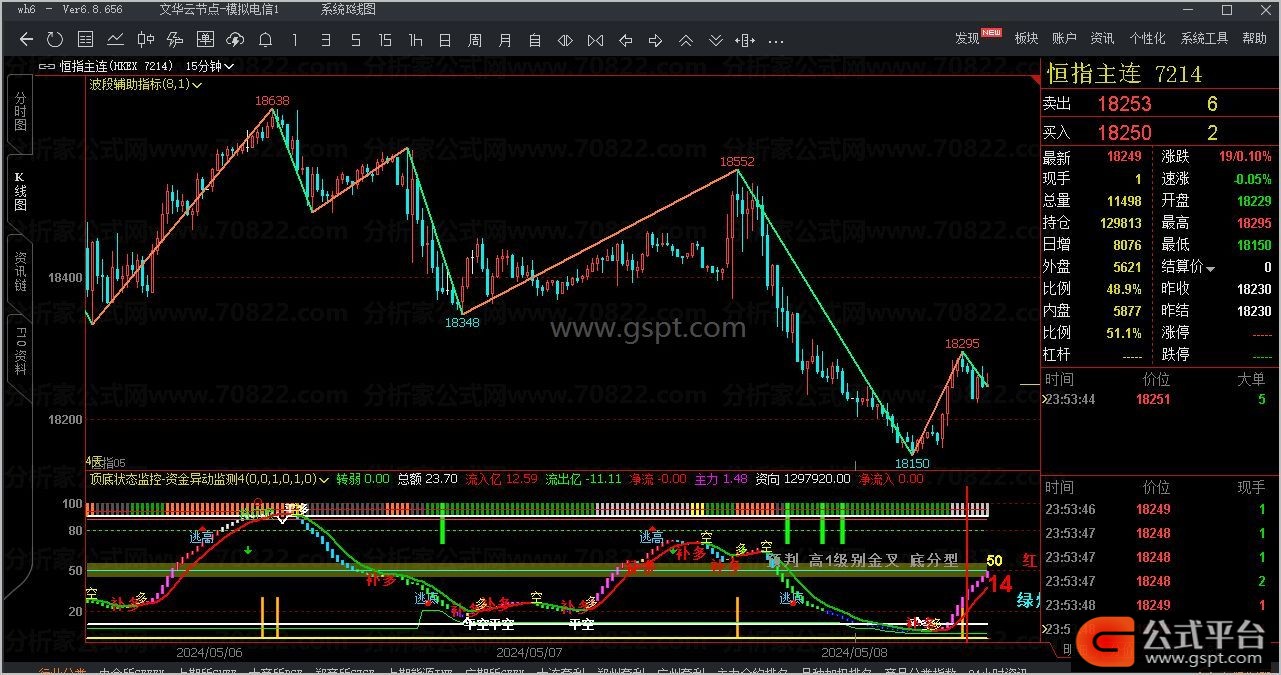1281x675 pixels.
Task: Click the horizontal compress arrows icon
Action: point(565,40)
